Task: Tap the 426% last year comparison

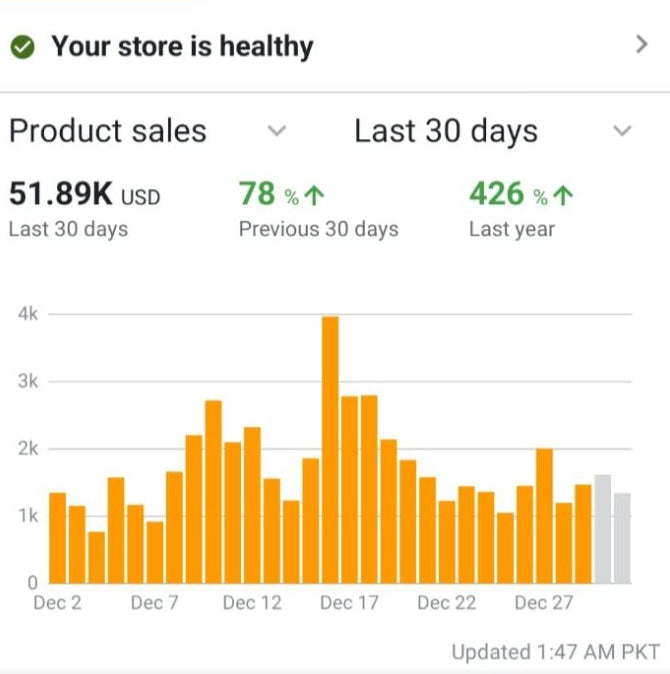Action: click(497, 194)
